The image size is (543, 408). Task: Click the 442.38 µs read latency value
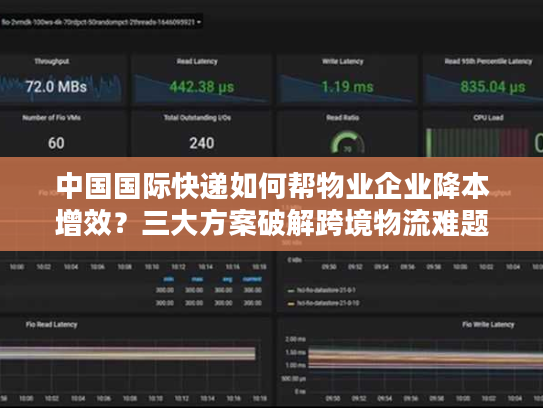[x=202, y=87]
